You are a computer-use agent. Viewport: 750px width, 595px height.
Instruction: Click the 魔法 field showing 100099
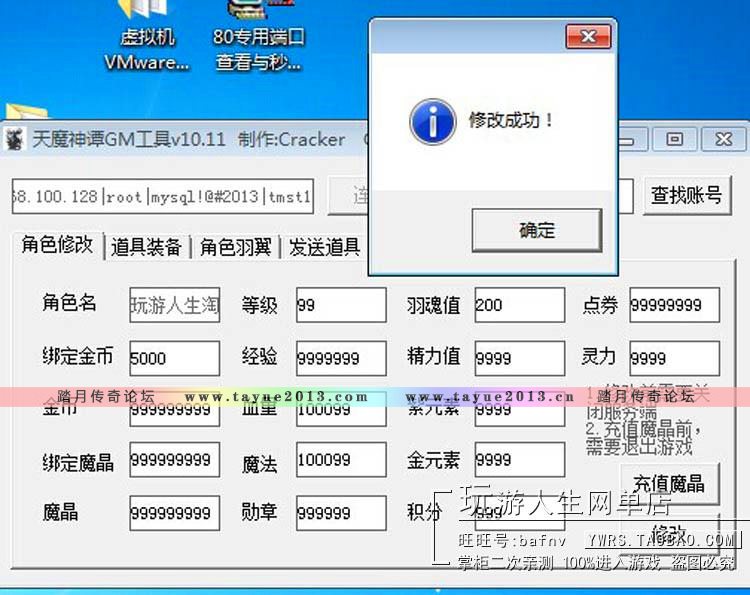[341, 460]
